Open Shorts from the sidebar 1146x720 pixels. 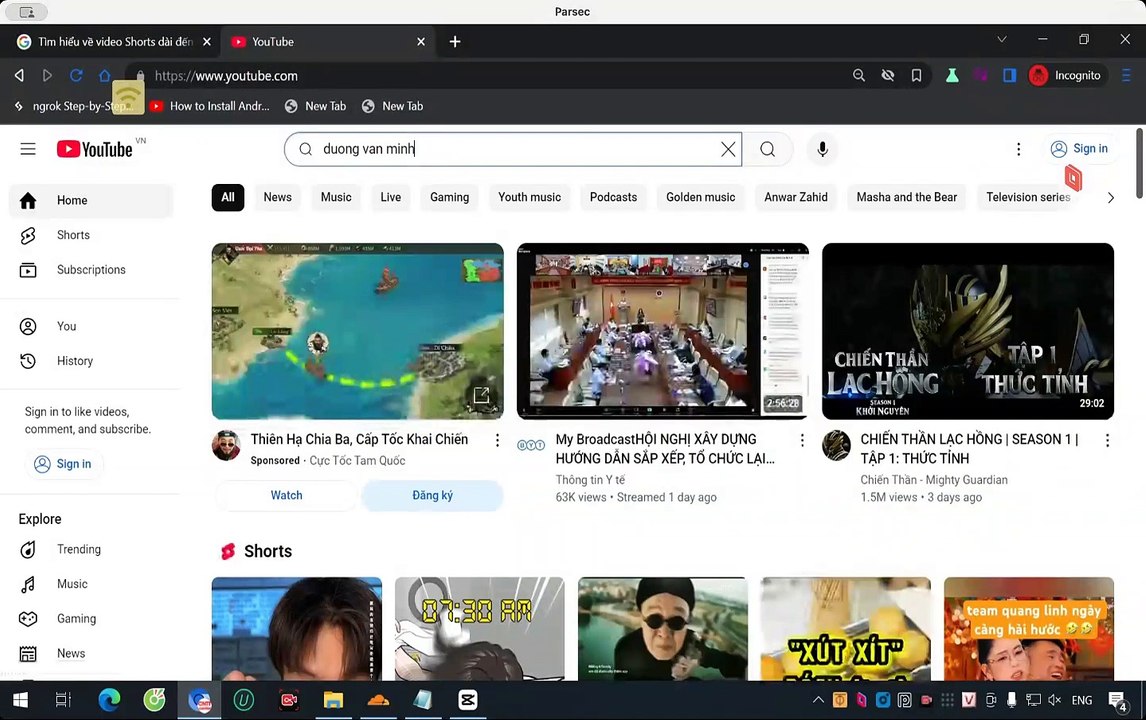pos(91,235)
